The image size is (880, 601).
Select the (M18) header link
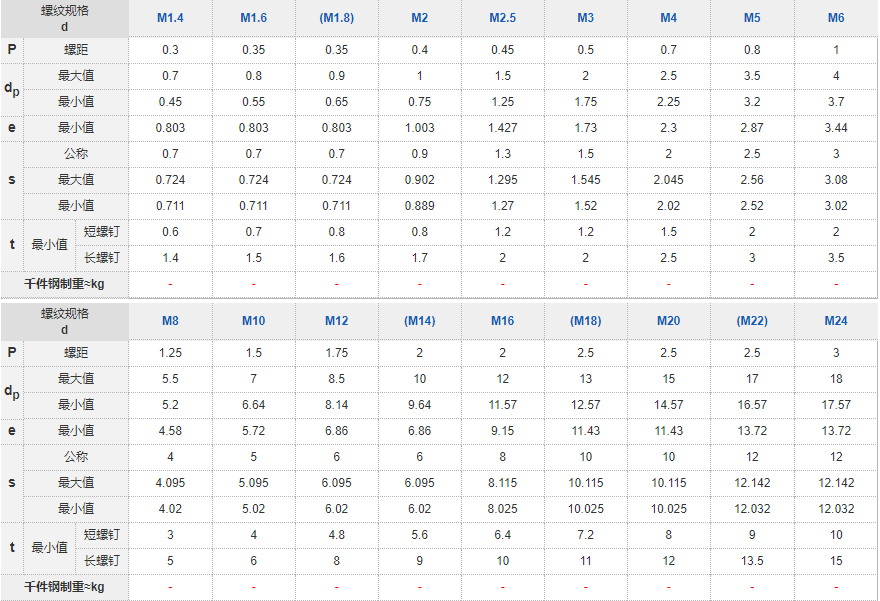[x=585, y=321]
